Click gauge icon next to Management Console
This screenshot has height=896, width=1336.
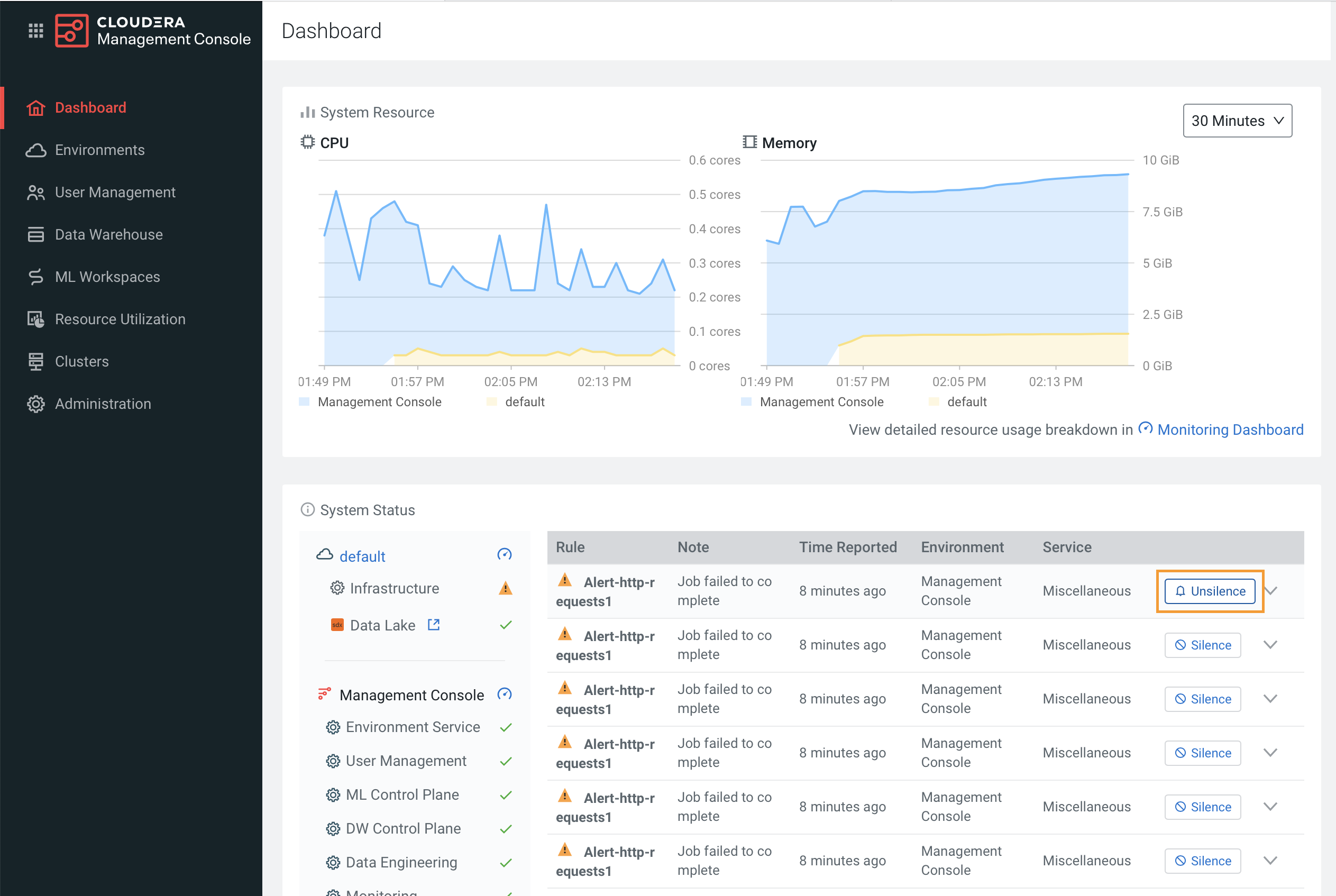coord(504,694)
